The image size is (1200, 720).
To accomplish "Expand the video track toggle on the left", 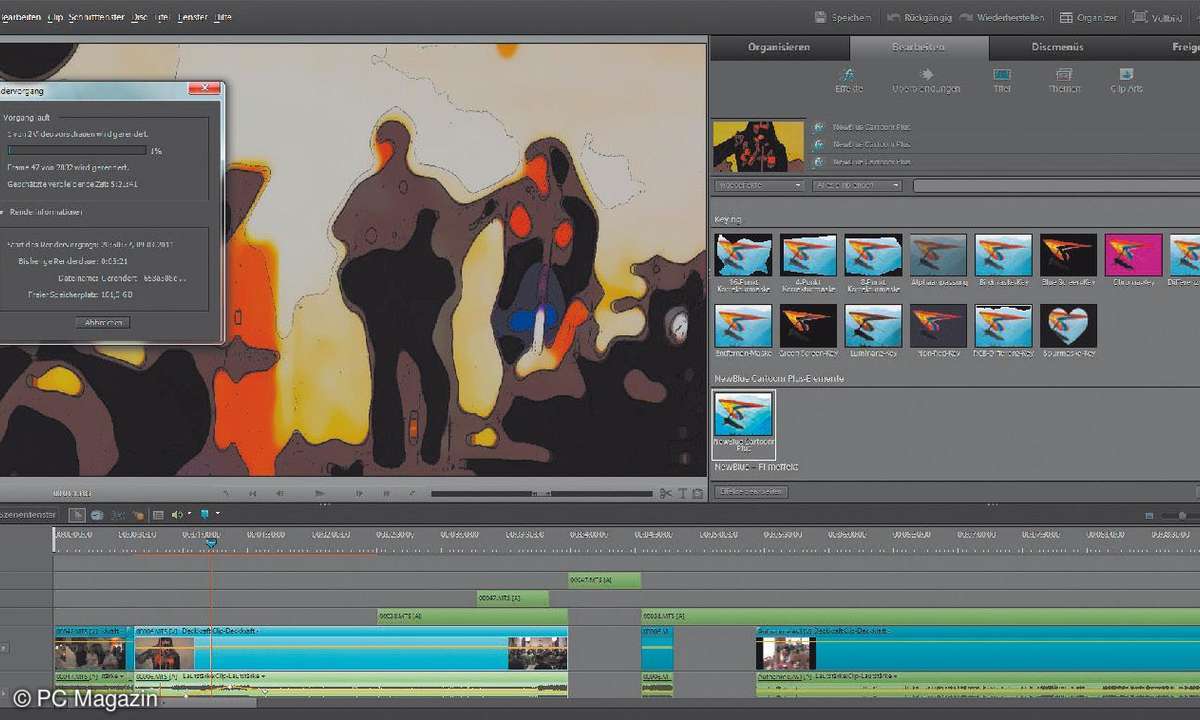I will [3, 648].
